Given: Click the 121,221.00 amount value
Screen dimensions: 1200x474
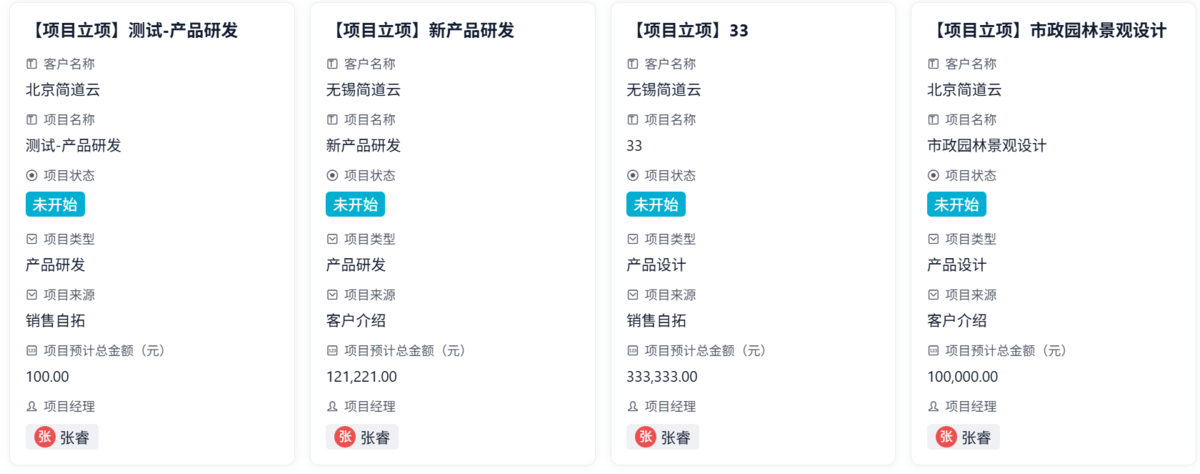Looking at the screenshot, I should pyautogui.click(x=361, y=377).
